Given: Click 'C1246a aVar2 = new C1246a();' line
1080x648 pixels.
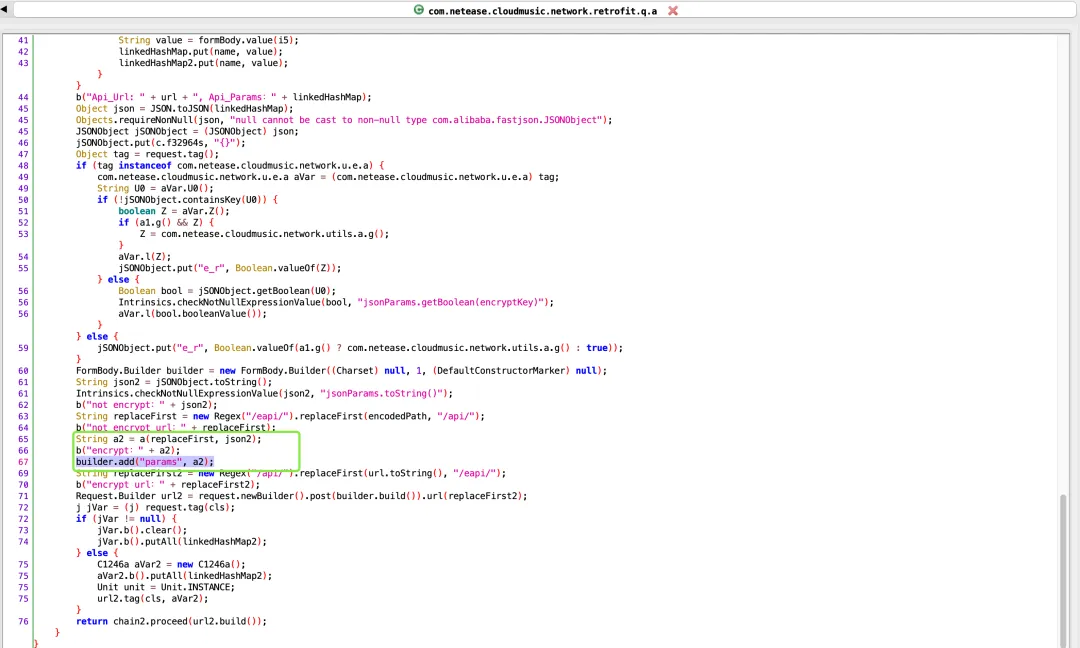Looking at the screenshot, I should pyautogui.click(x=172, y=564).
